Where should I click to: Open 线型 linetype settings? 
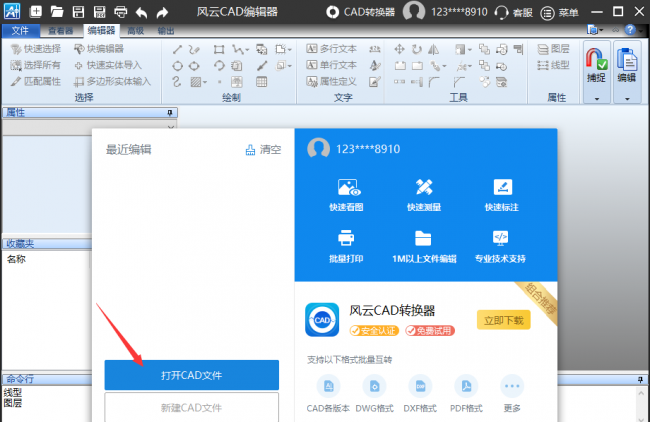point(553,65)
